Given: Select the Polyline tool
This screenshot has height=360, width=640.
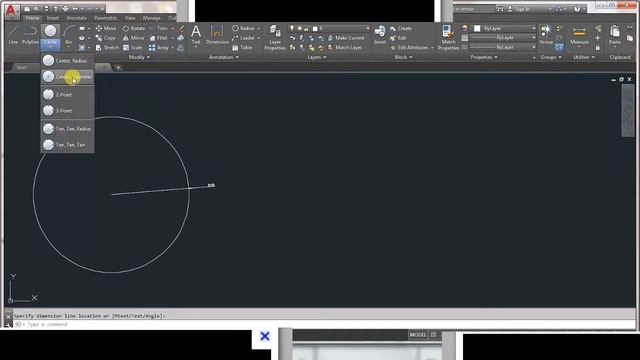Looking at the screenshot, I should coord(30,34).
